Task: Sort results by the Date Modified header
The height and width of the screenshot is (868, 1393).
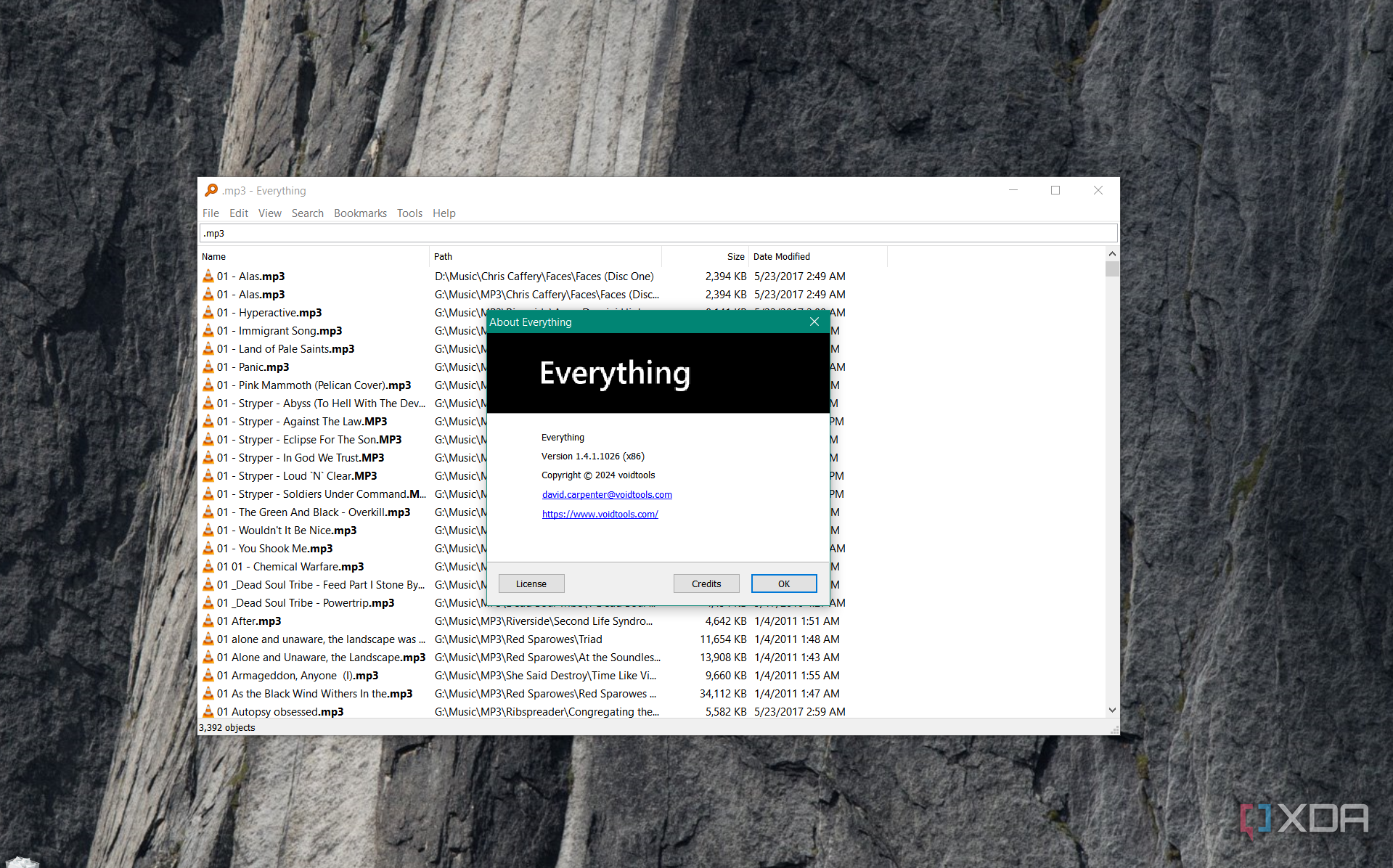Action: click(818, 257)
